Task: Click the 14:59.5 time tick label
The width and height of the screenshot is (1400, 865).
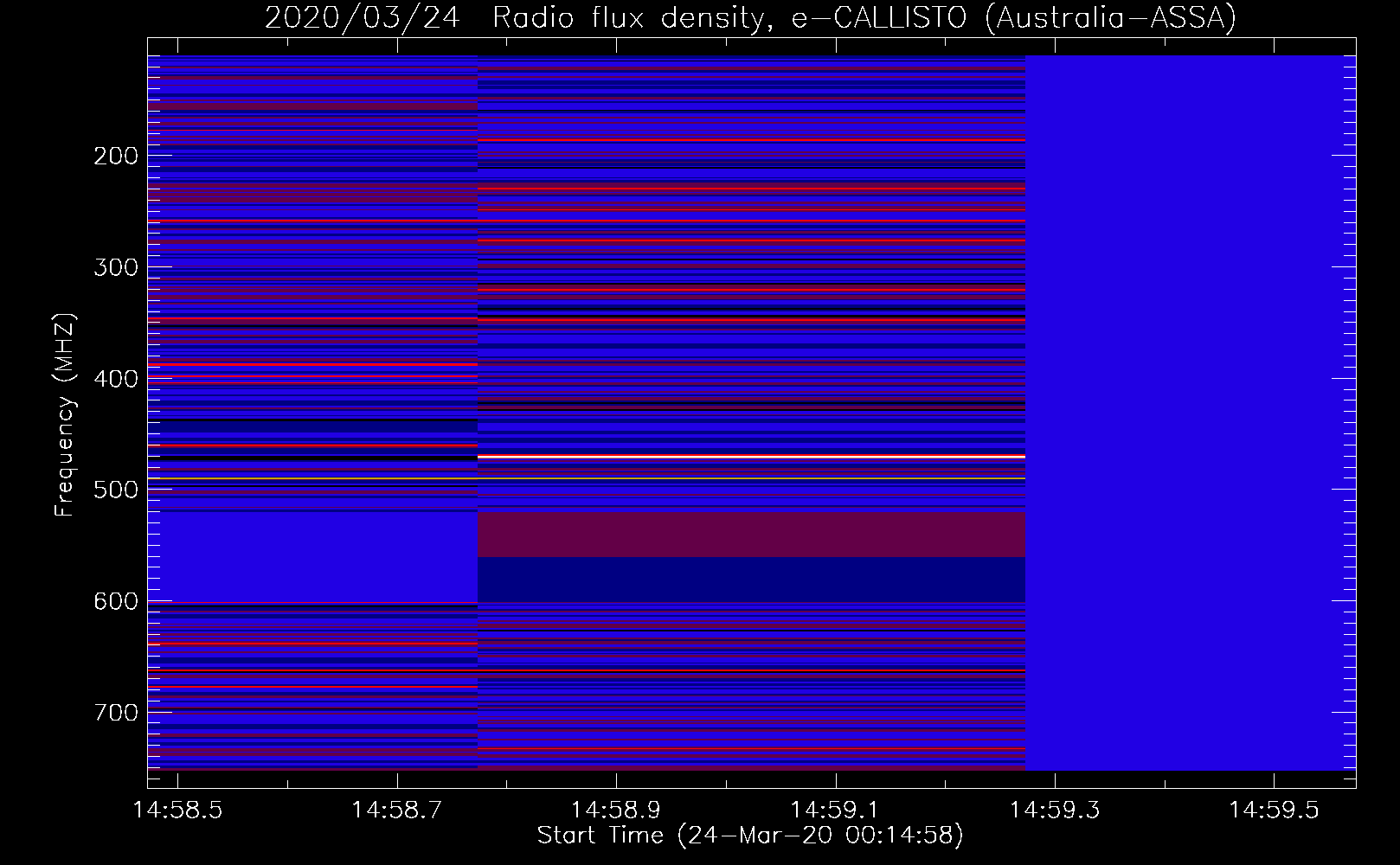Action: (1274, 810)
